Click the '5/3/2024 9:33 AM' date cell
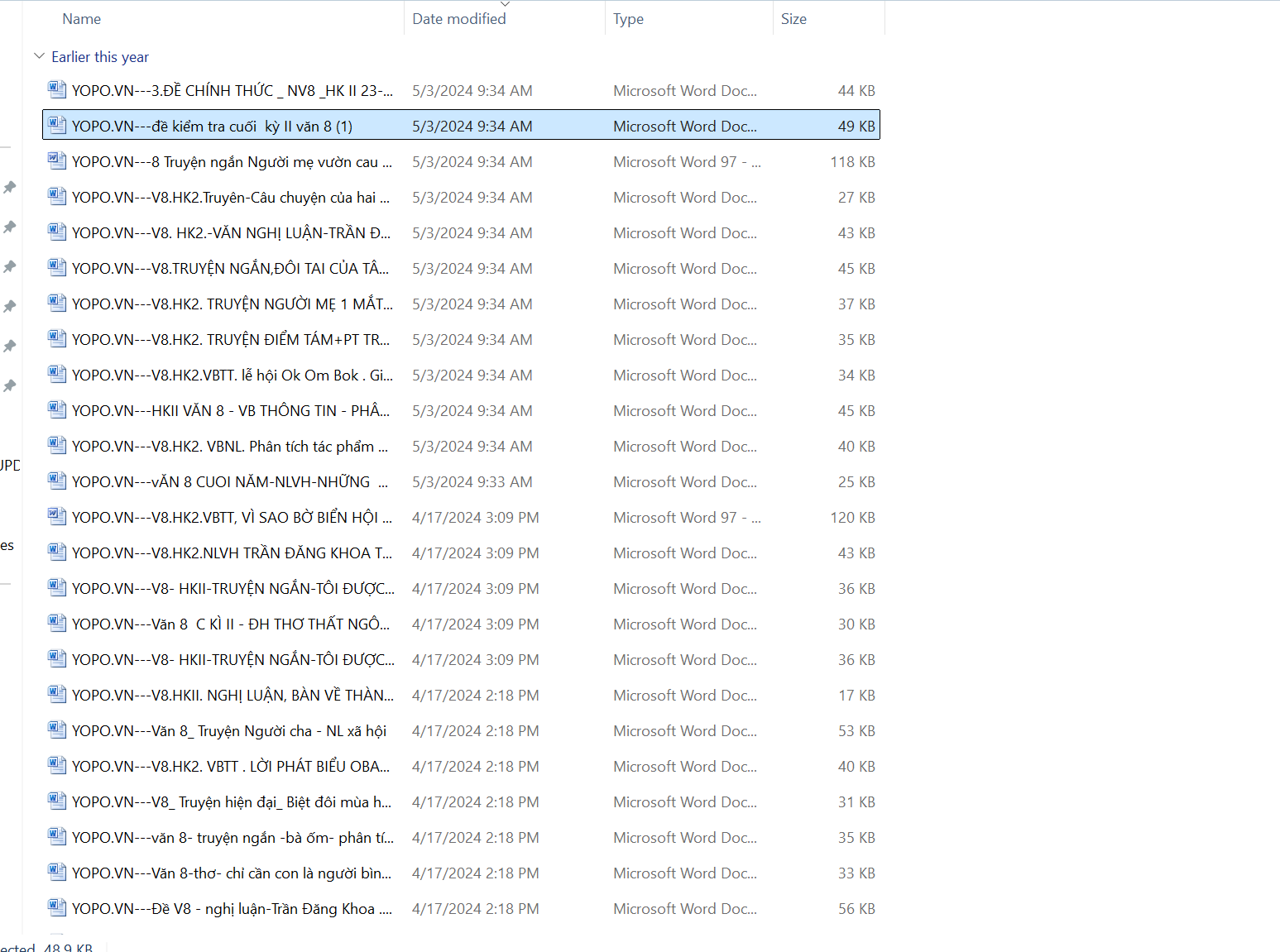 point(472,482)
